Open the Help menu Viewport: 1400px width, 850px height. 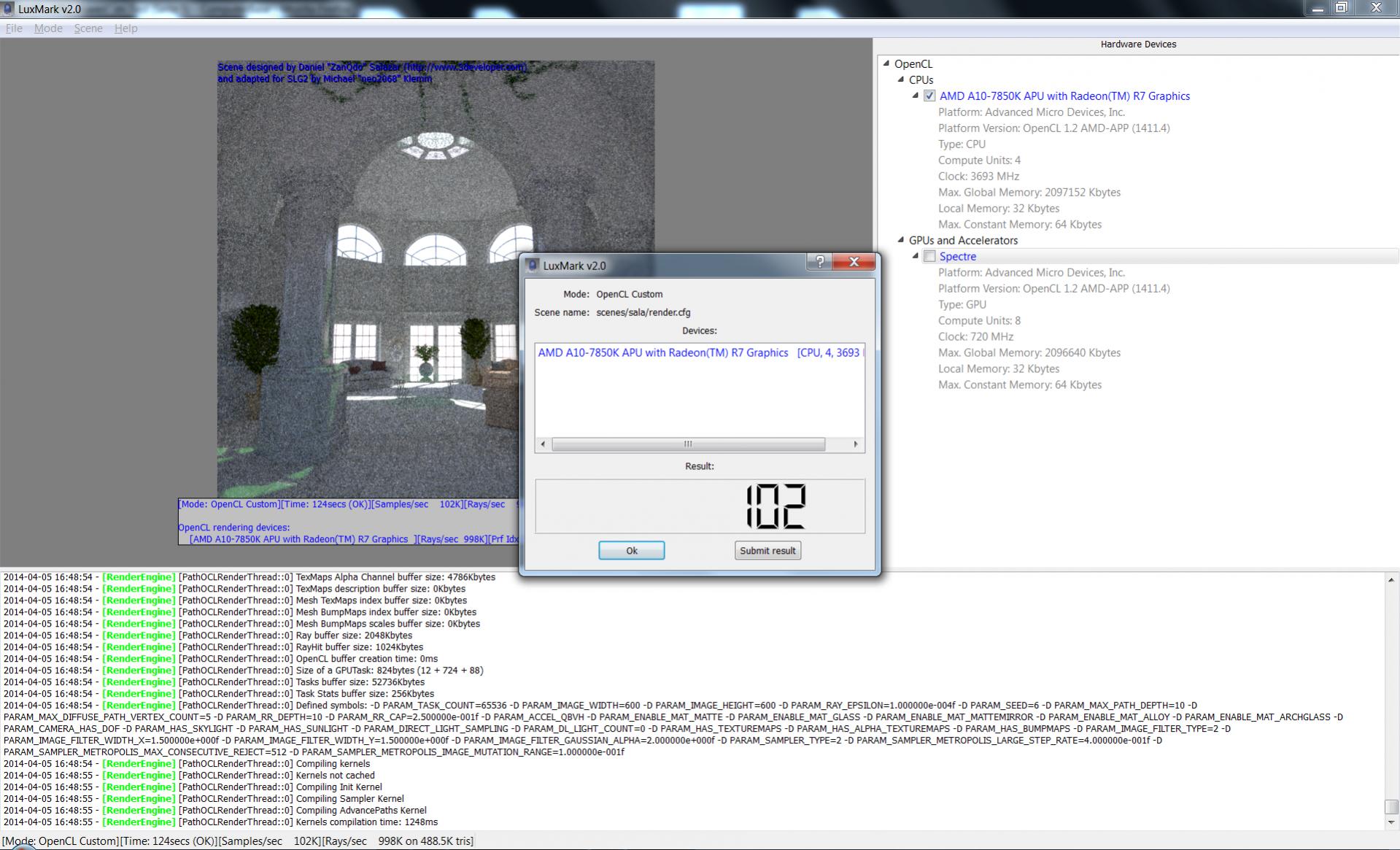click(x=125, y=28)
